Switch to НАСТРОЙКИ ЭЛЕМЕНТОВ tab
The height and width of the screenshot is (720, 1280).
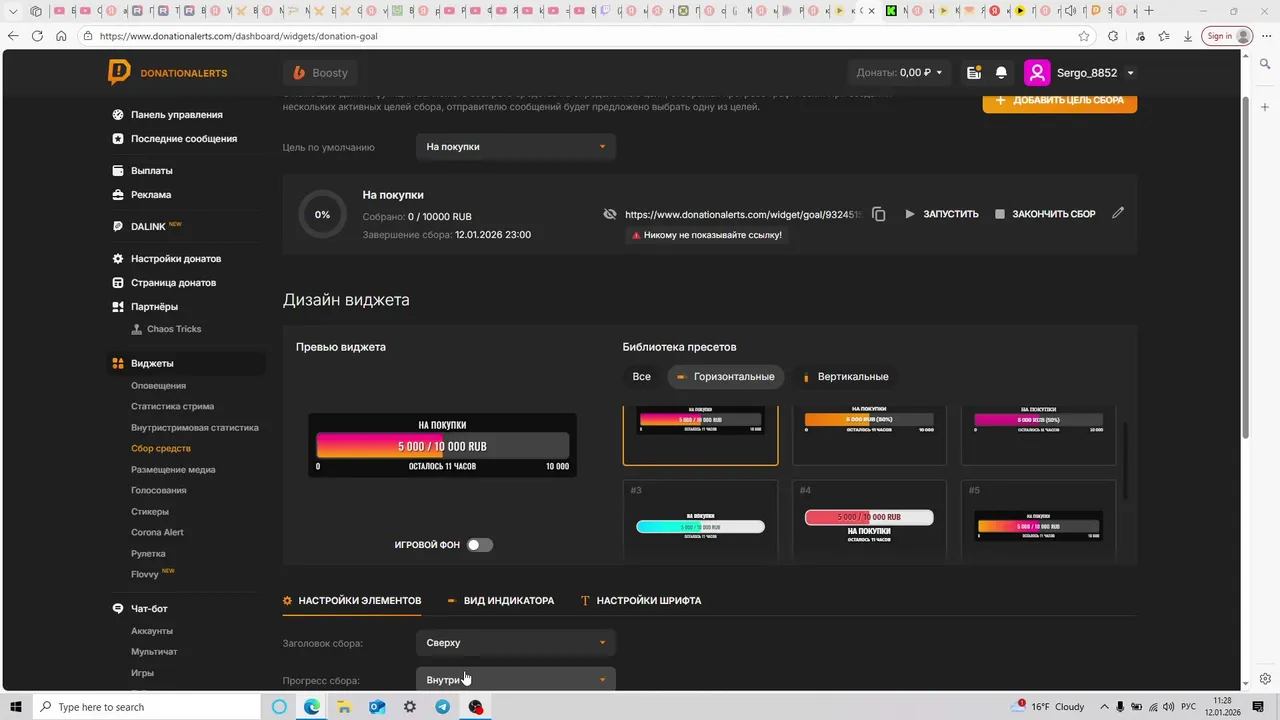coord(352,601)
